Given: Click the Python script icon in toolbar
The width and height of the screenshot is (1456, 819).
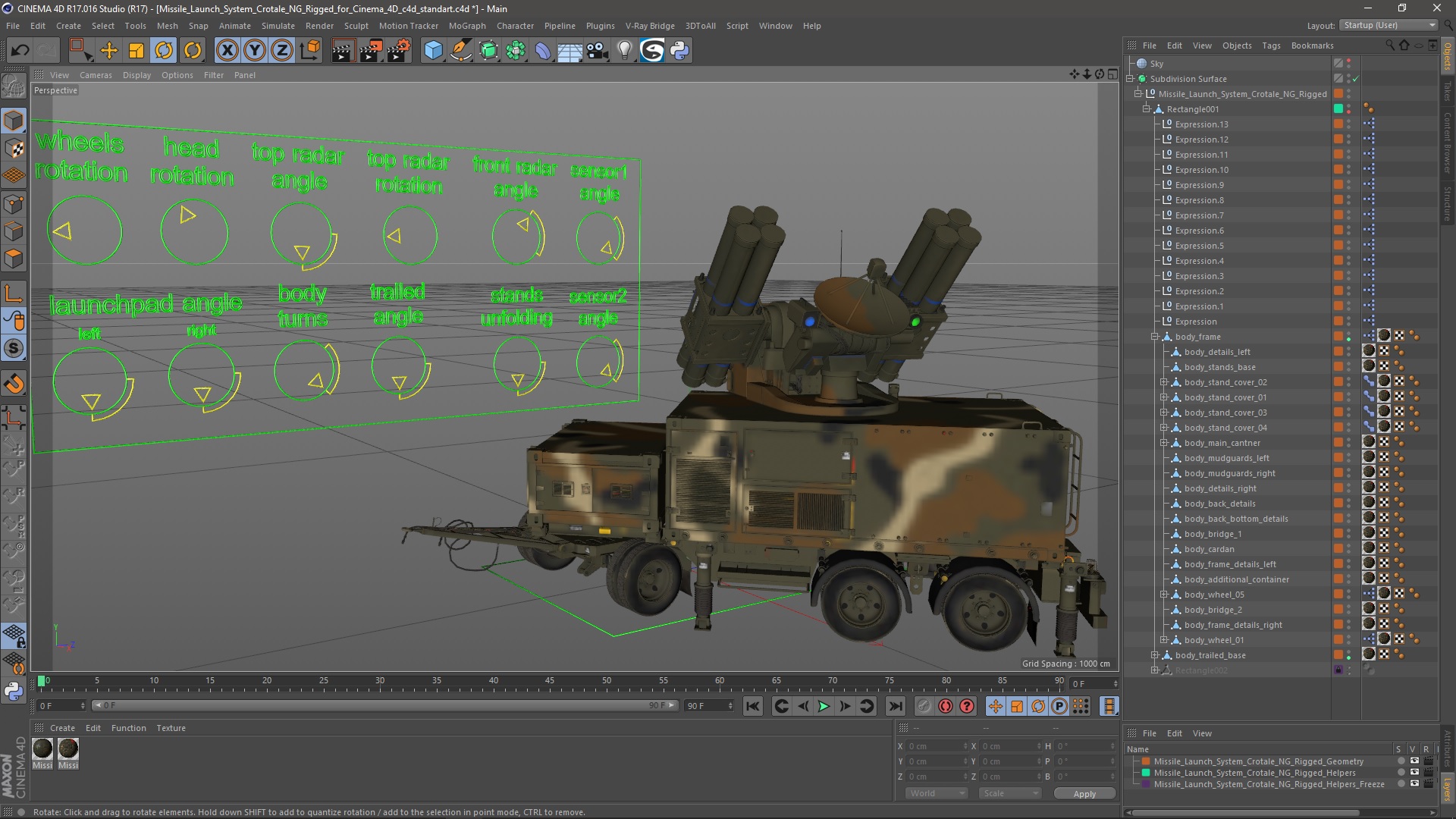Looking at the screenshot, I should (679, 51).
